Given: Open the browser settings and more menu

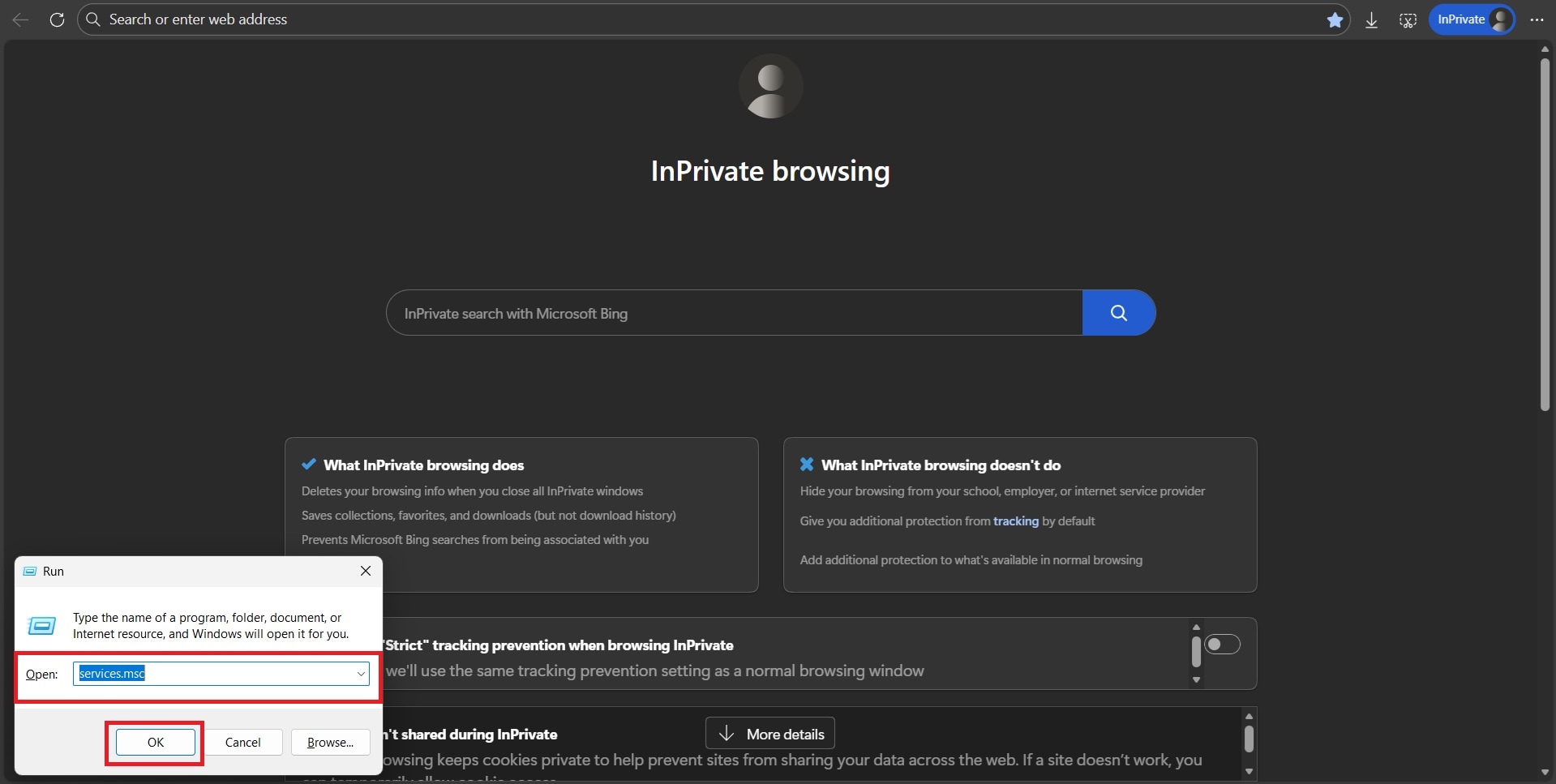Looking at the screenshot, I should pos(1537,19).
